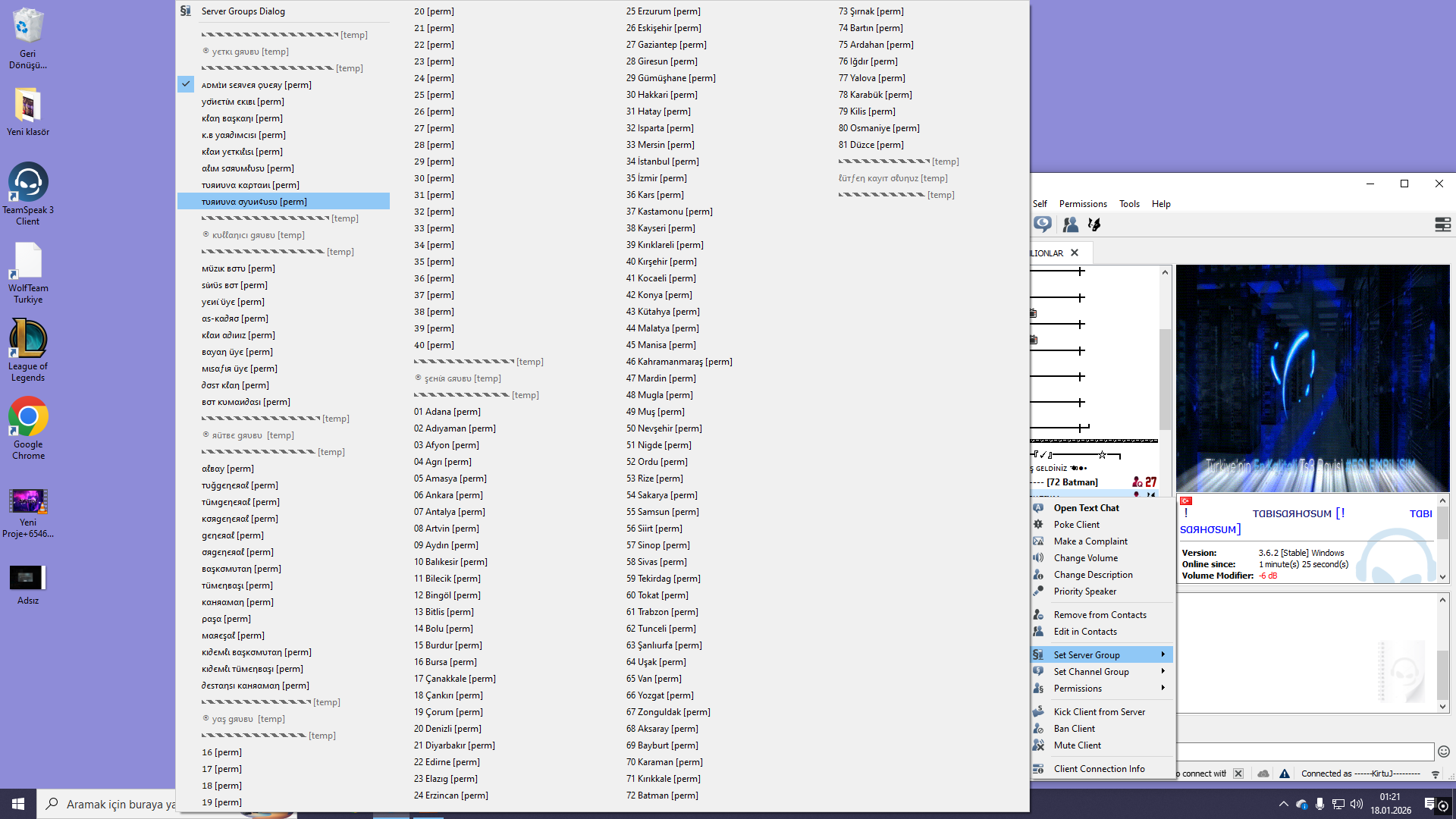
Task: Select the Google Chrome desktop shortcut
Action: [28, 428]
